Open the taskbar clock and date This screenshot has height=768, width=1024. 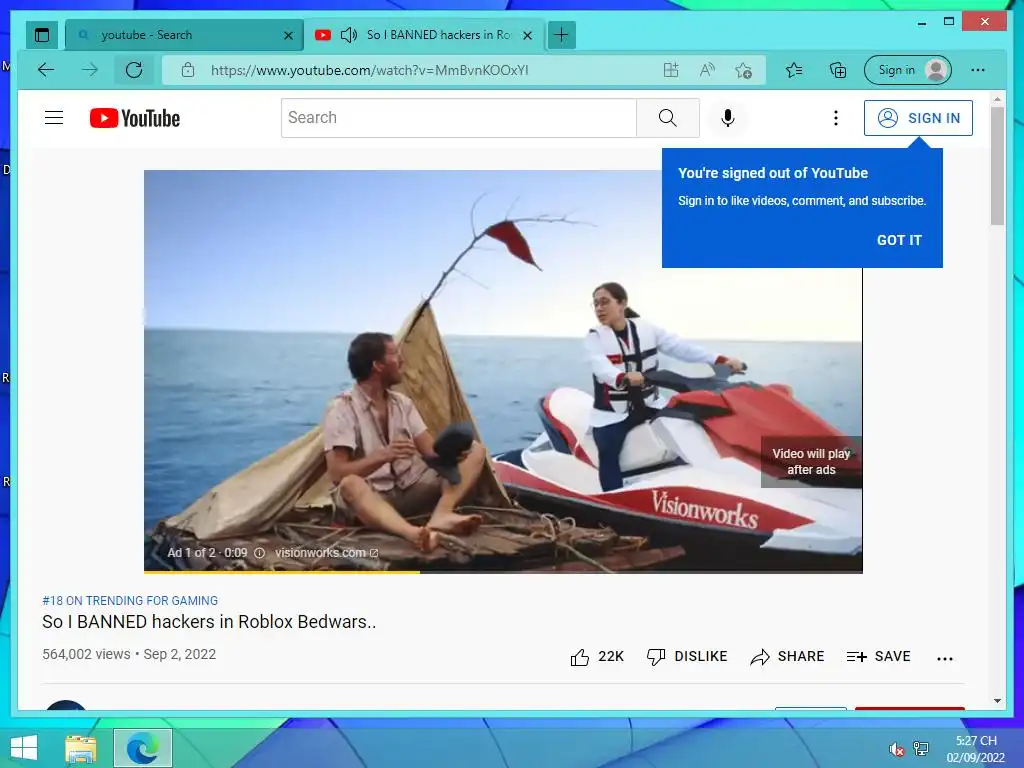pos(976,749)
